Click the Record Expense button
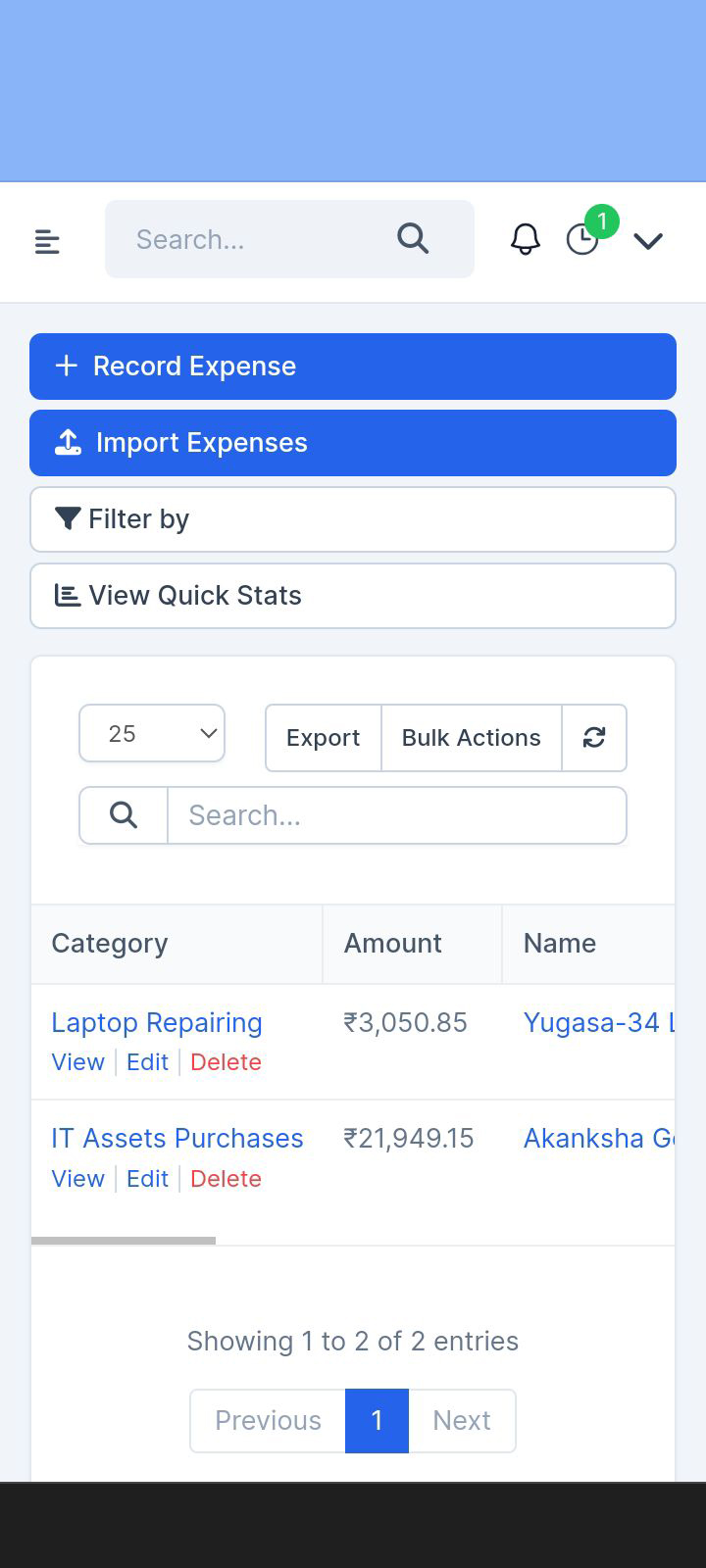The image size is (706, 1568). [x=353, y=367]
